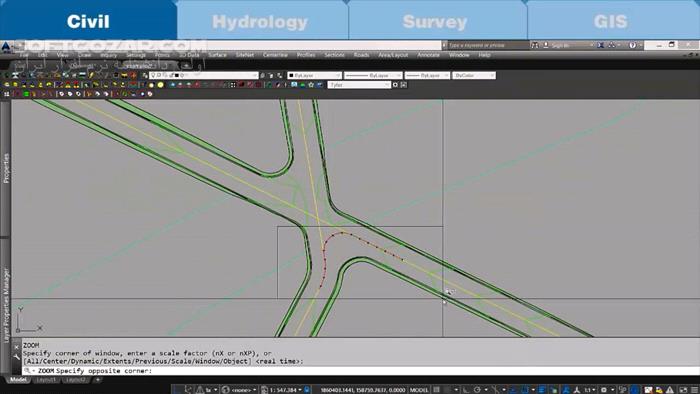Click the Customization menu icon at status bar end
Screen dimensions: 700x394
695,390
